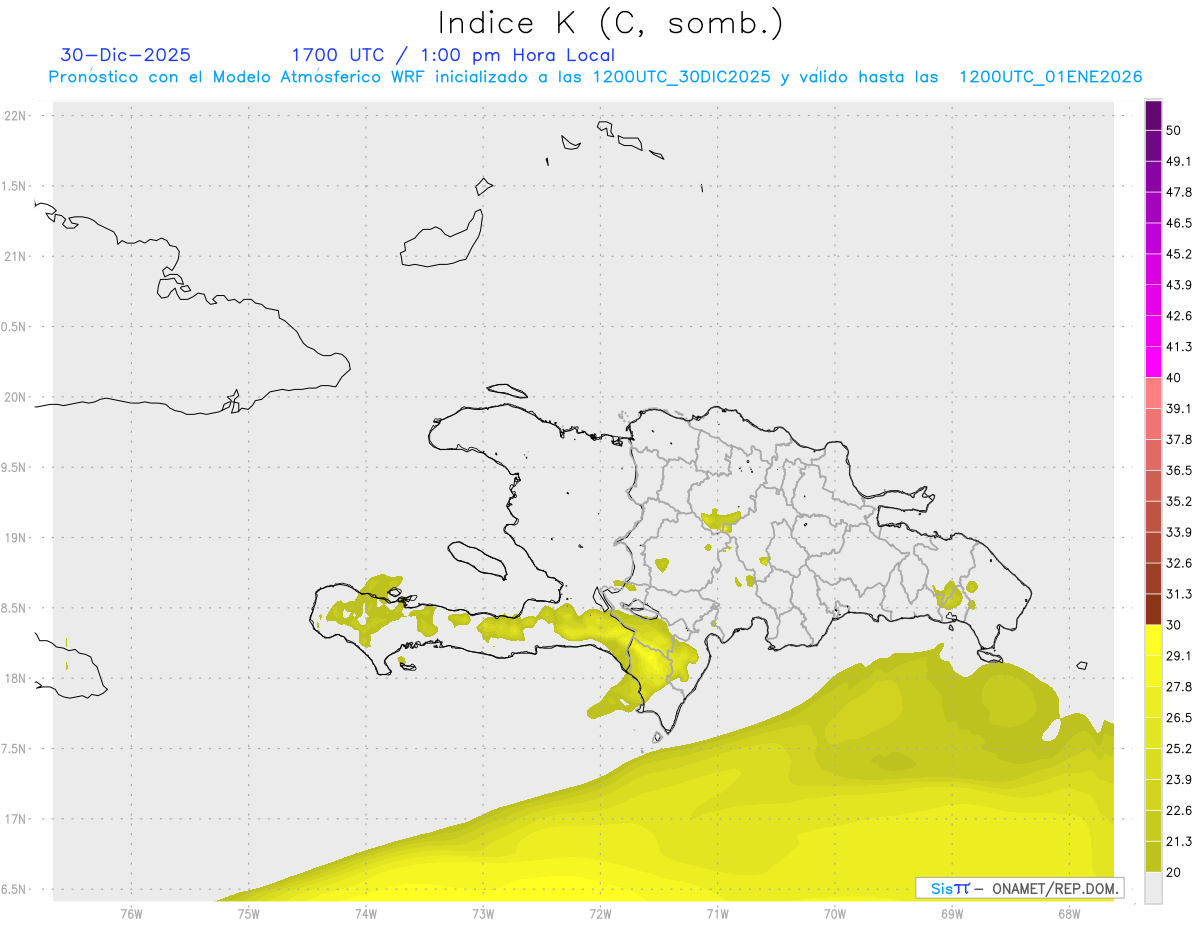1200x927 pixels.
Task: Click the colorbar value "36.5"
Action: [1179, 470]
